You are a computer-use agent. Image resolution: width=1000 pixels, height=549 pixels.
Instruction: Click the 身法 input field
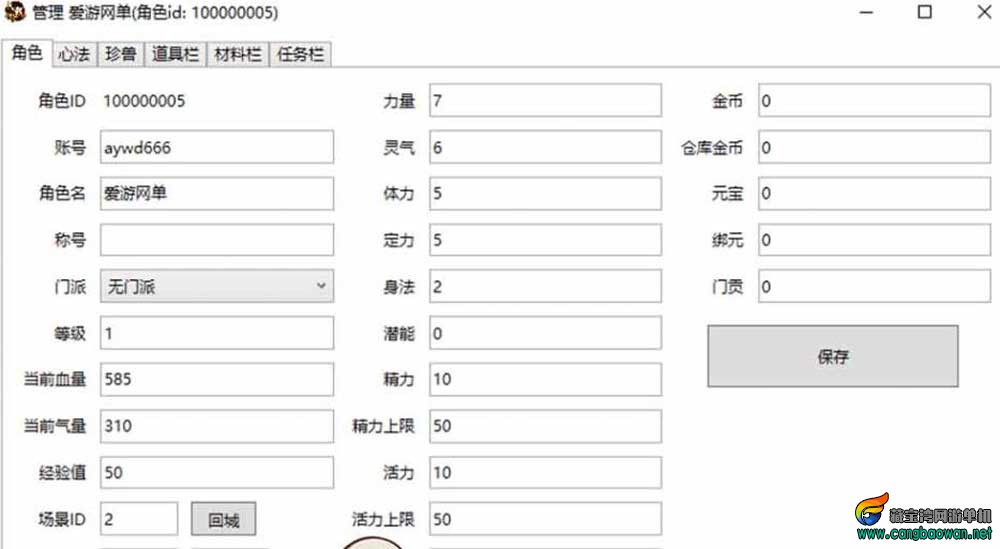(545, 286)
